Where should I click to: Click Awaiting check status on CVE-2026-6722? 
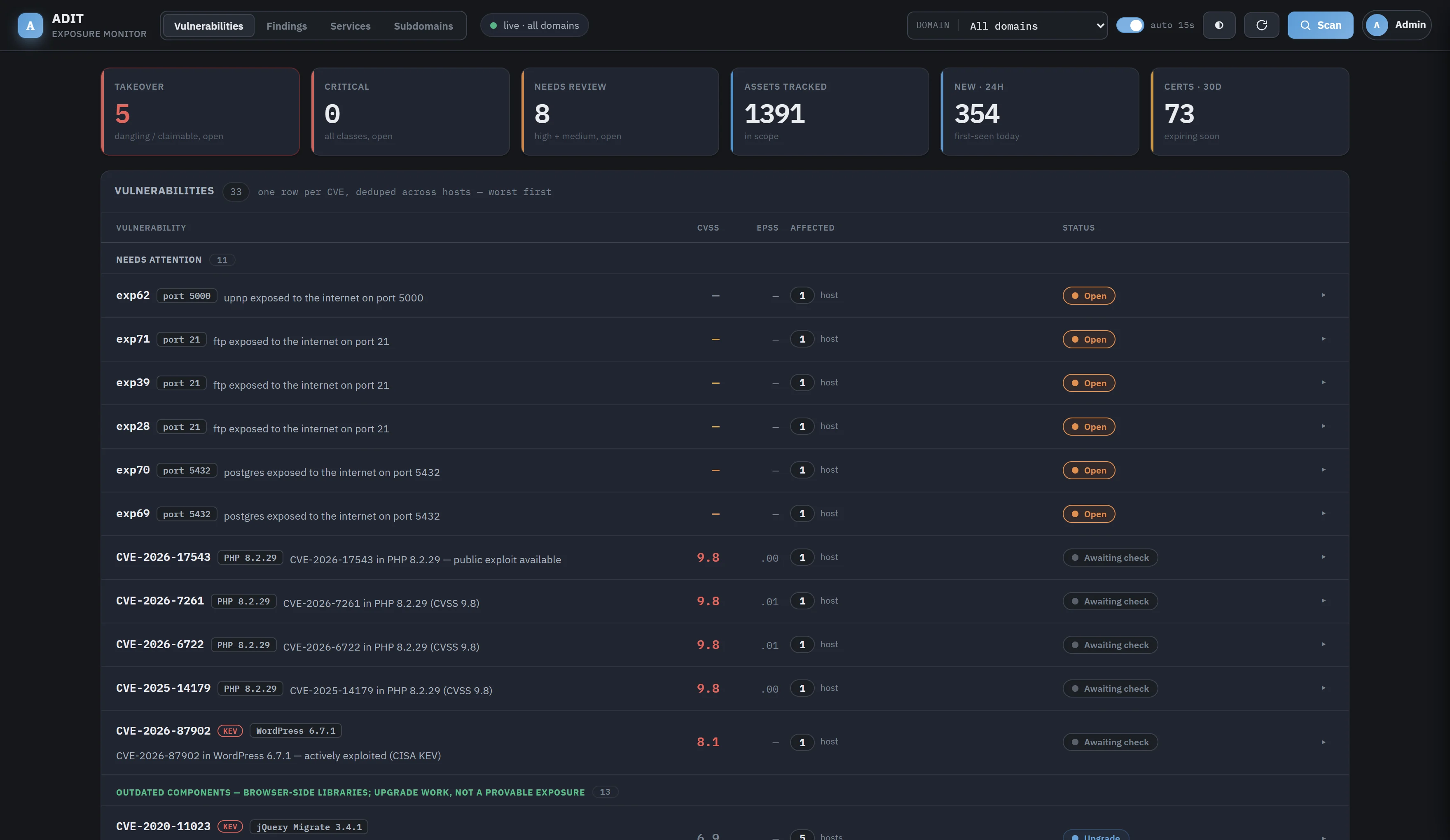1110,646
